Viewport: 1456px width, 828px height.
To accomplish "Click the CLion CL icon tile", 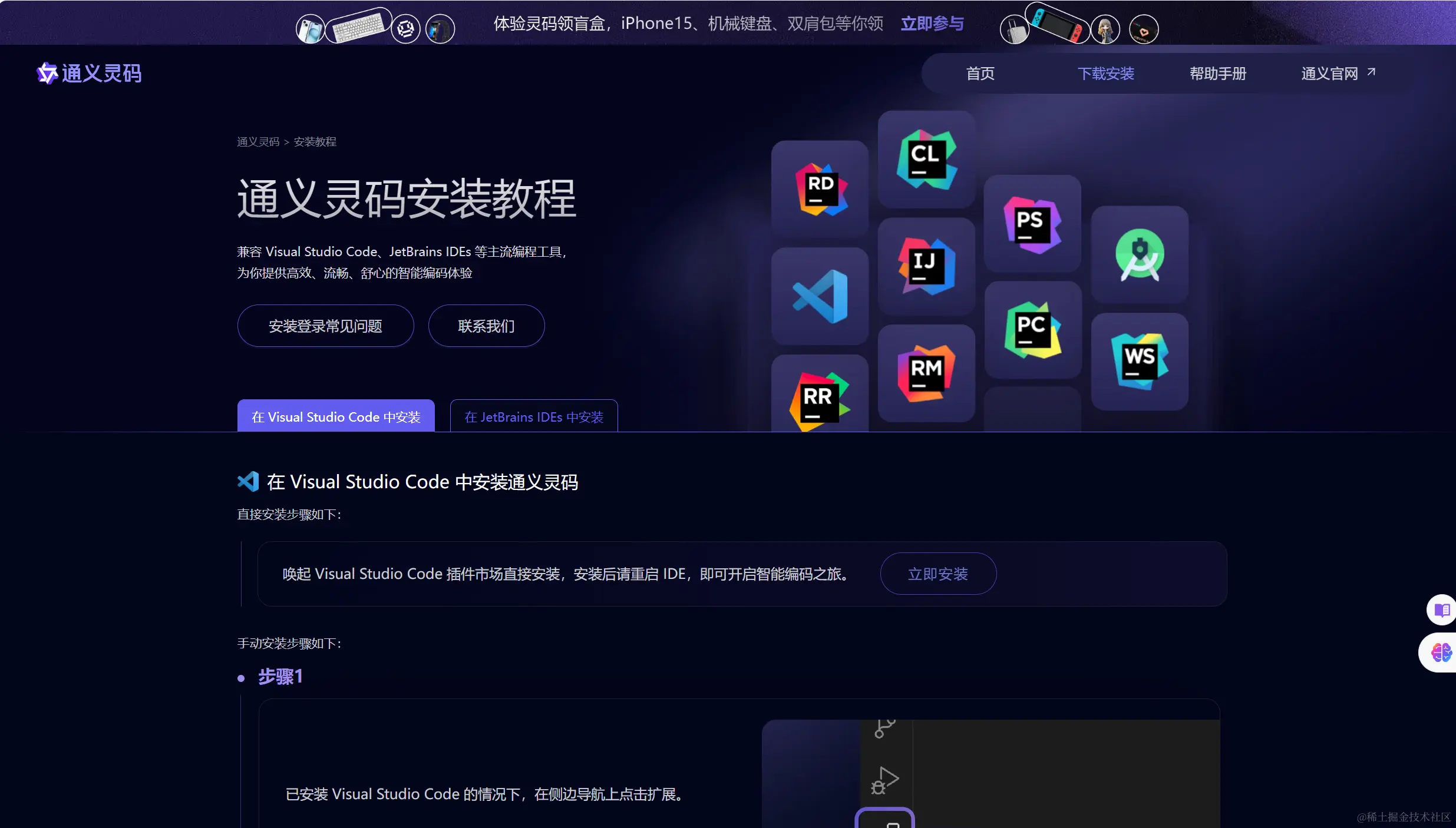I will pyautogui.click(x=926, y=159).
